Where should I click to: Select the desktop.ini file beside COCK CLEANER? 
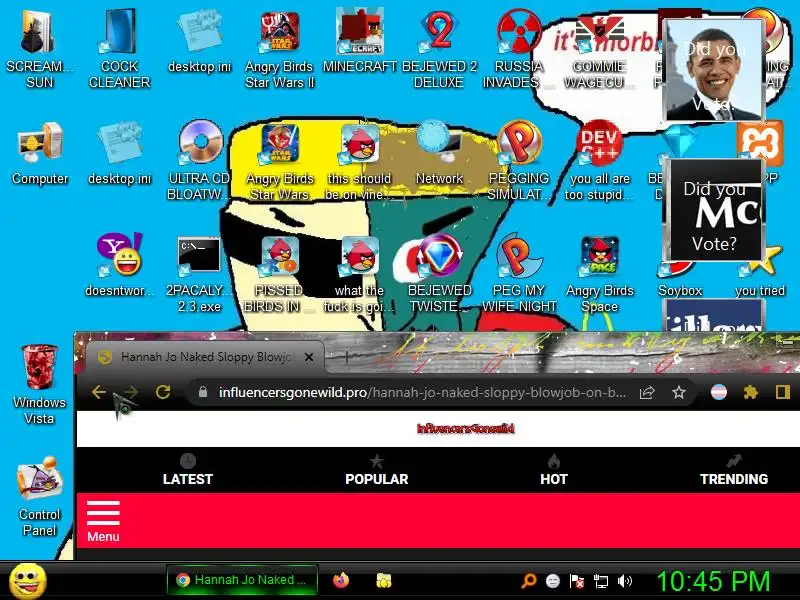199,42
